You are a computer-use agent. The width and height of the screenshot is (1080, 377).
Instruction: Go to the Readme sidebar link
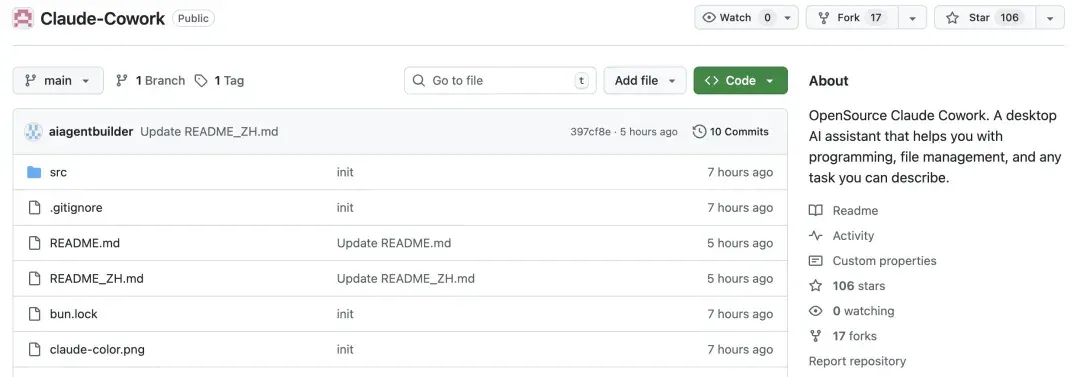855,211
